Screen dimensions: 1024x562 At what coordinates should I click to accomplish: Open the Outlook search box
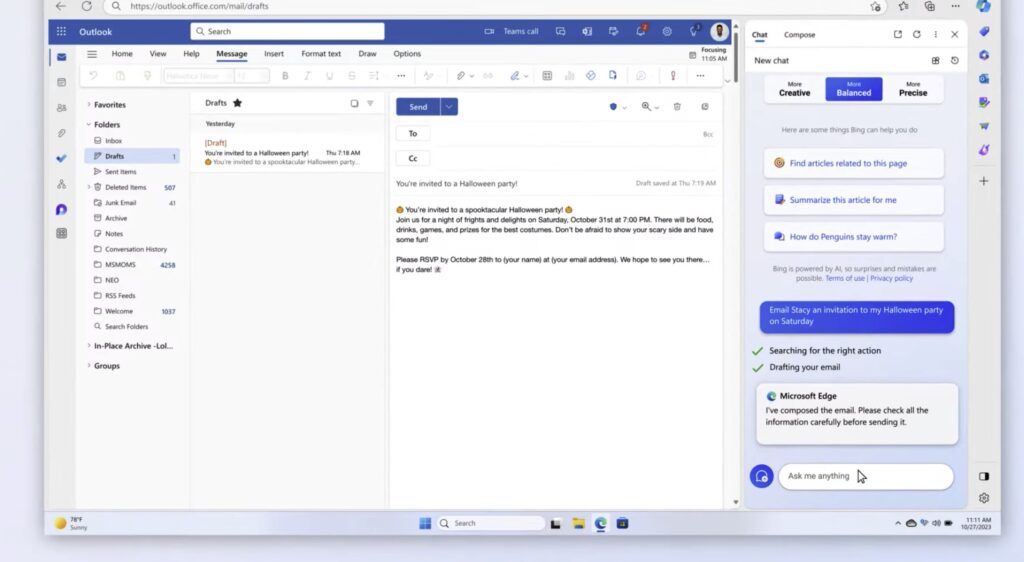[x=287, y=31]
